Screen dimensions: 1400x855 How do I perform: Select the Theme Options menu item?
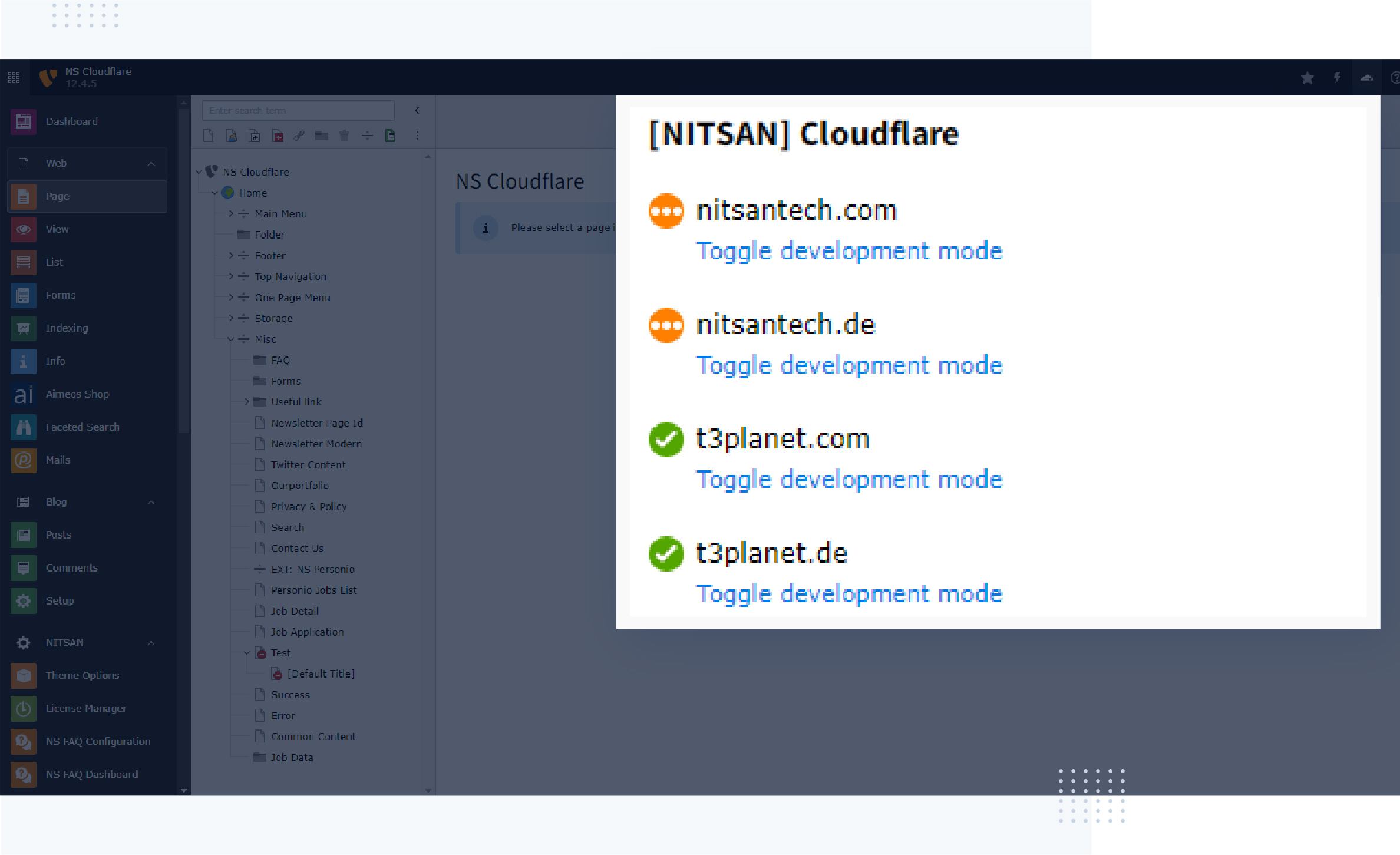click(82, 675)
